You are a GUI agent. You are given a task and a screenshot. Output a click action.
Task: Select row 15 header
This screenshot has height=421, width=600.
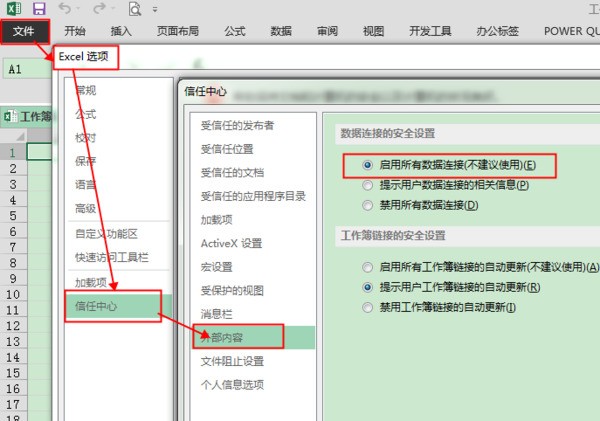(x=13, y=373)
